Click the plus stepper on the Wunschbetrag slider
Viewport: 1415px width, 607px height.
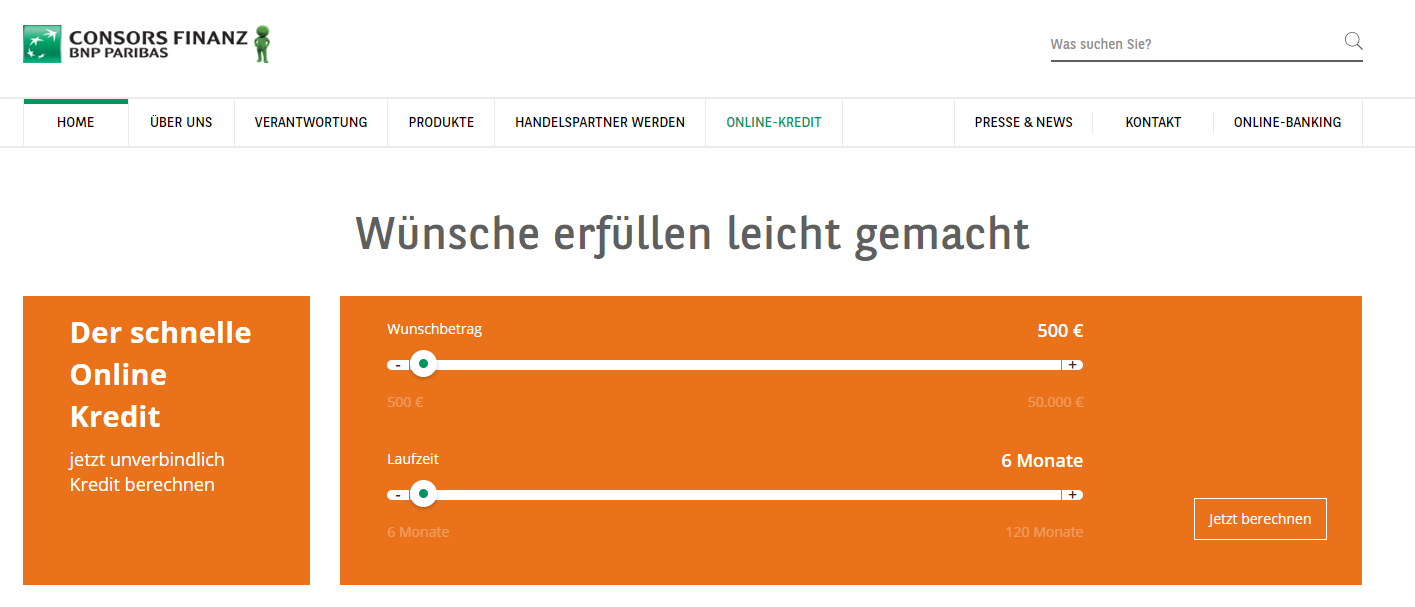click(x=1074, y=364)
